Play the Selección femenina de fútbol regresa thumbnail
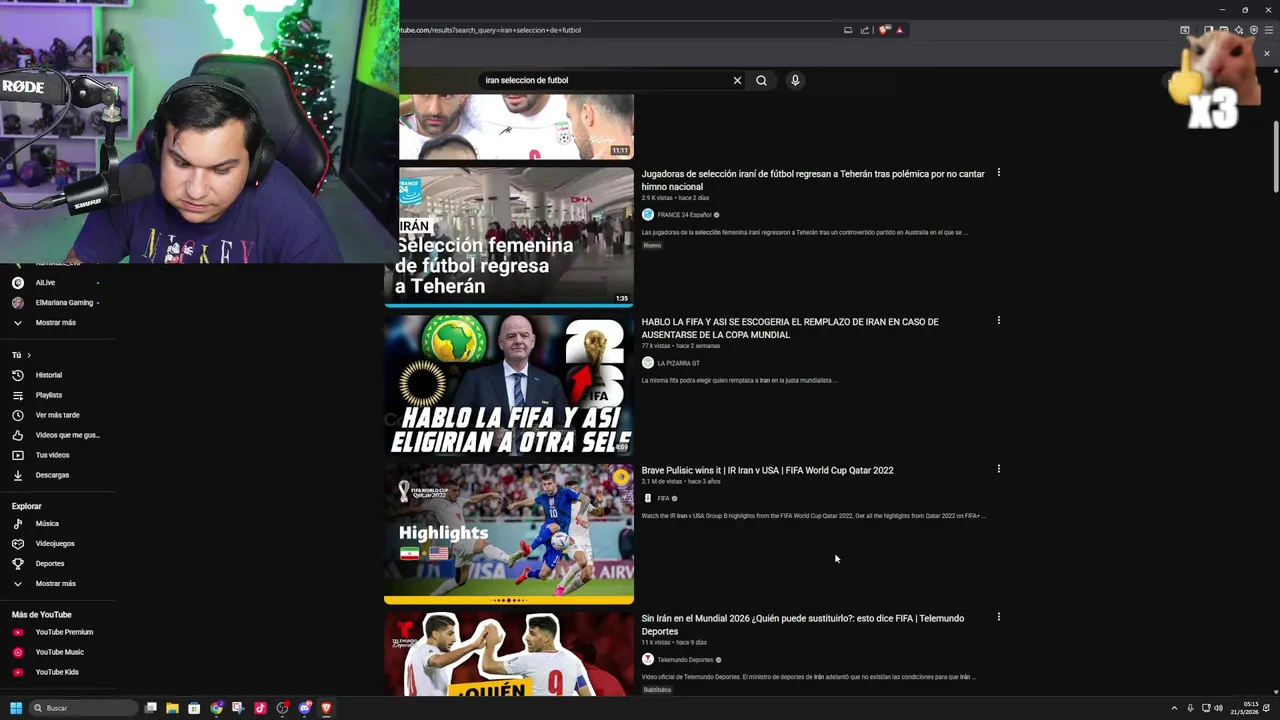This screenshot has height=720, width=1280. (509, 236)
